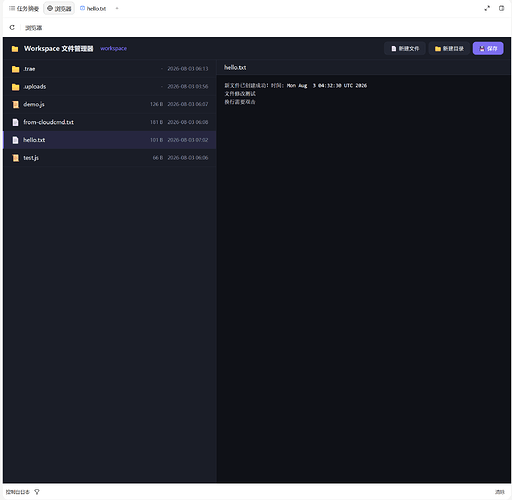Open the workspace breadcrumb link

[x=113, y=48]
